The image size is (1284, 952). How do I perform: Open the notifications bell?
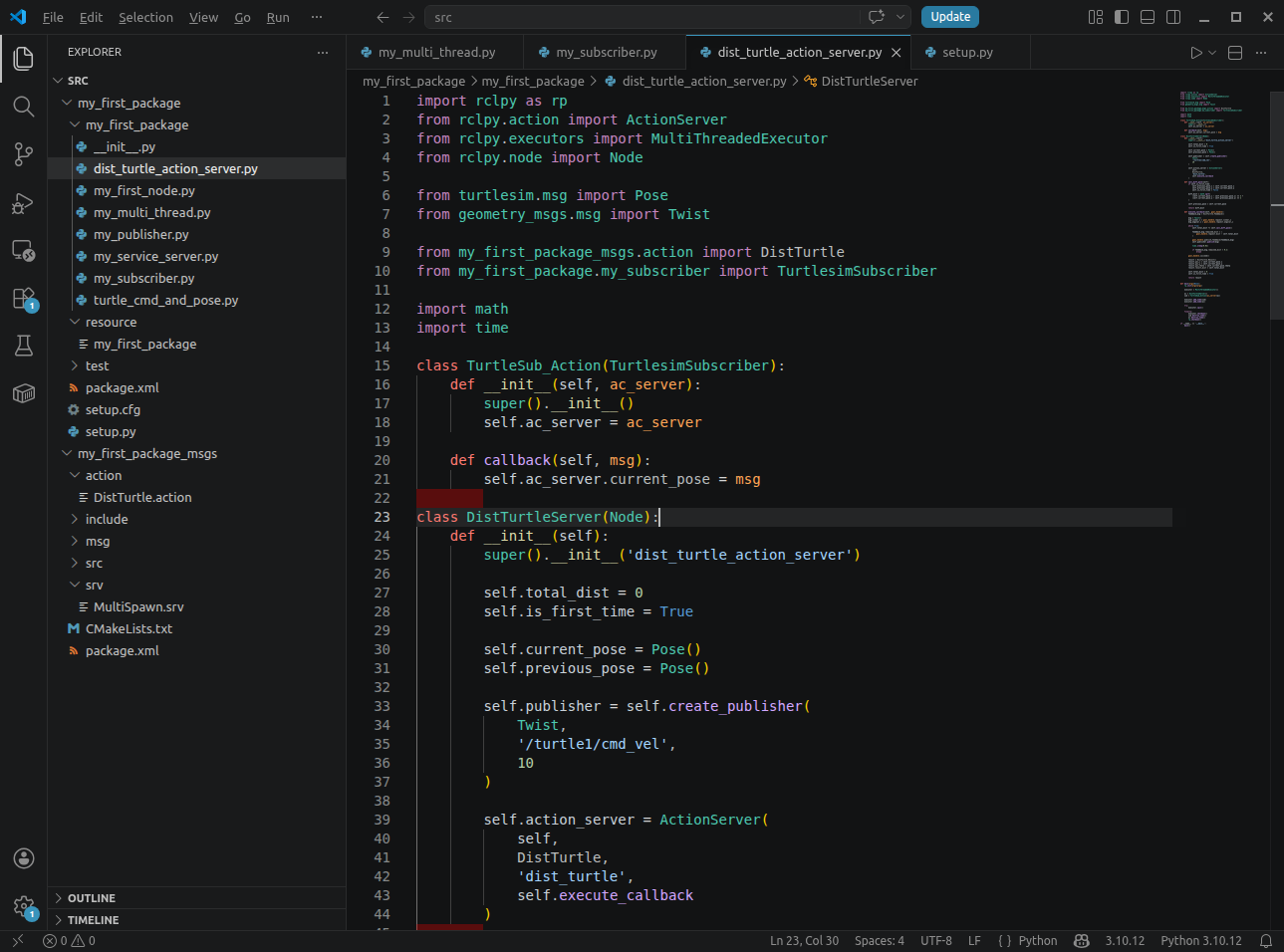[1266, 940]
